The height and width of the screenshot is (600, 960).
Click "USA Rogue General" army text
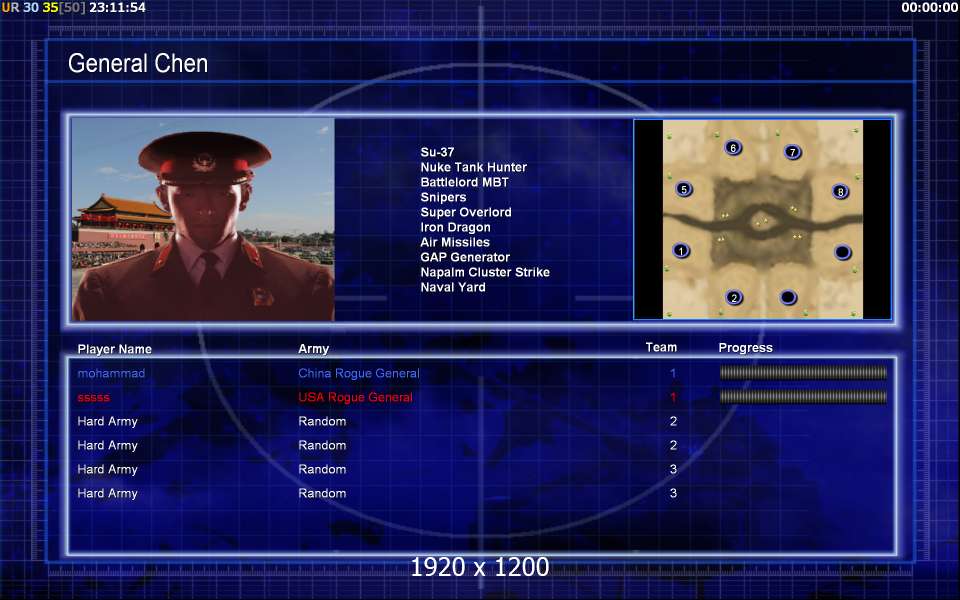[x=355, y=397]
